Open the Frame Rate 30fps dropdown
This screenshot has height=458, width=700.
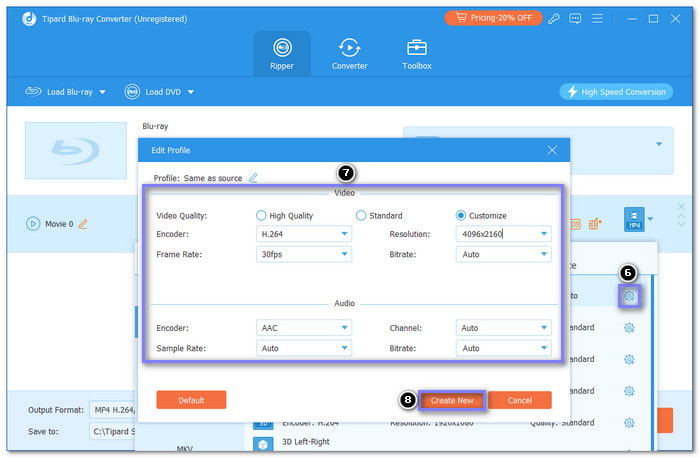pos(304,254)
